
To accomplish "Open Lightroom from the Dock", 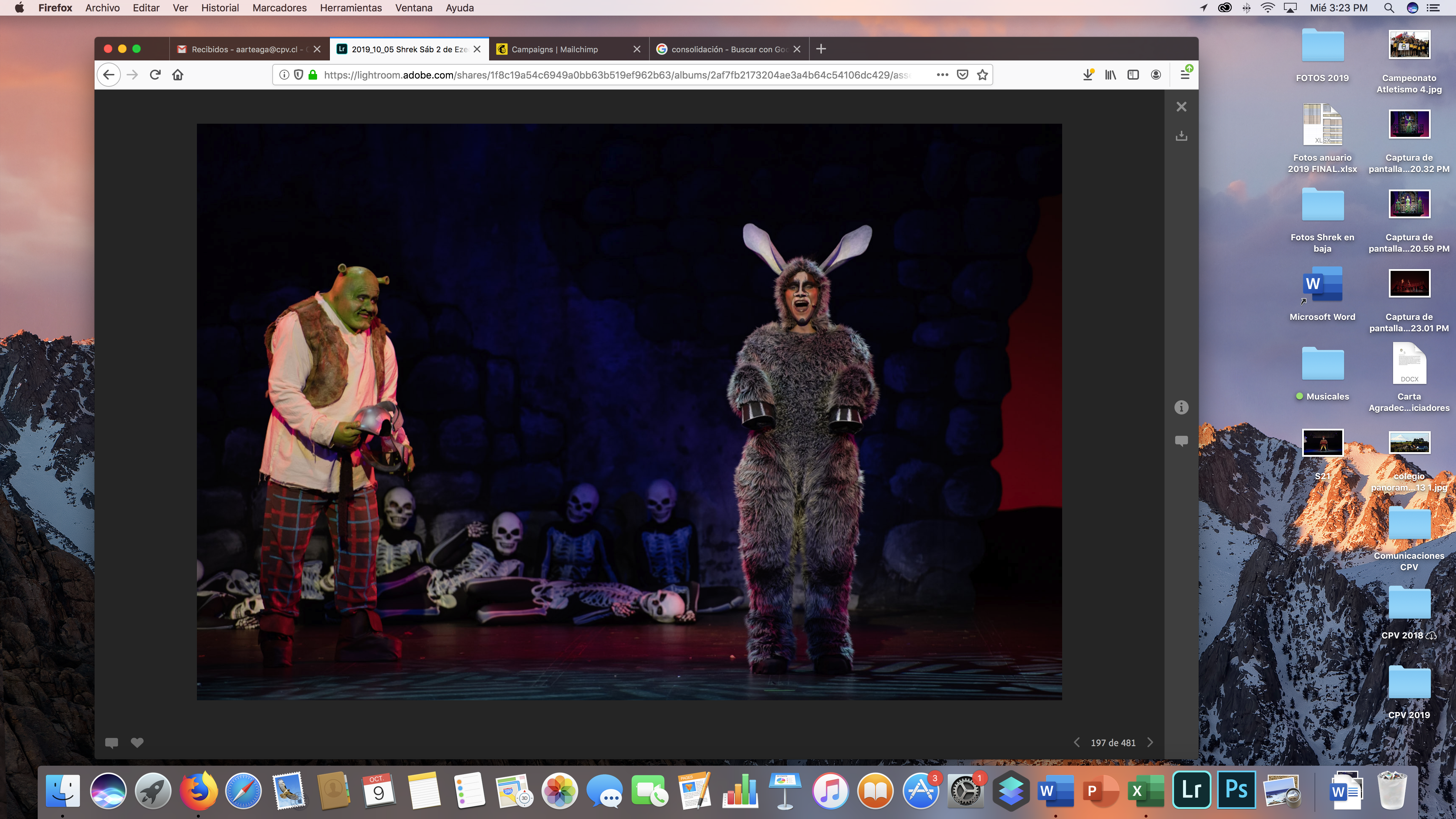I will 1192,789.
